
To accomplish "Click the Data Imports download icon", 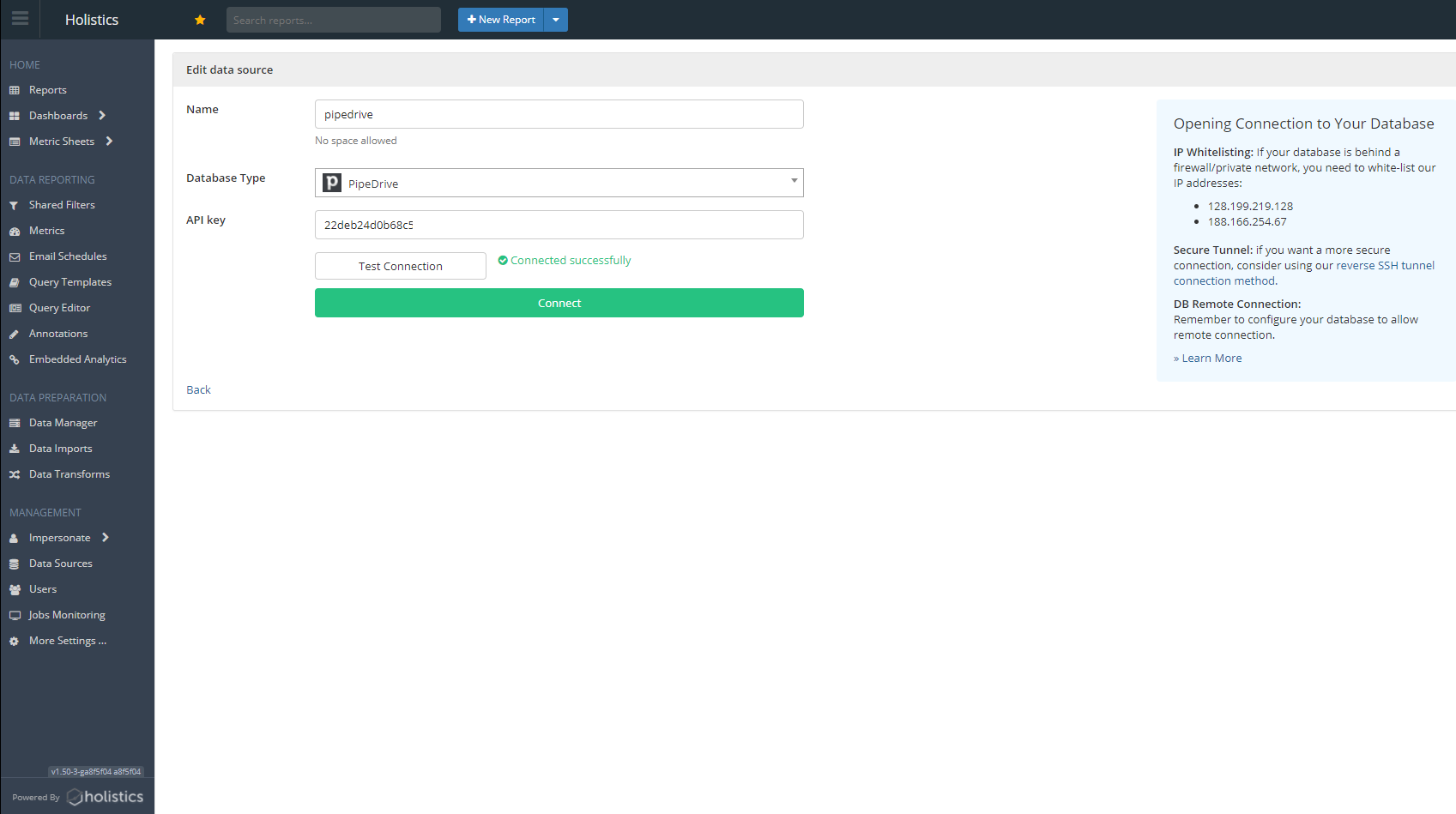I will click(15, 449).
